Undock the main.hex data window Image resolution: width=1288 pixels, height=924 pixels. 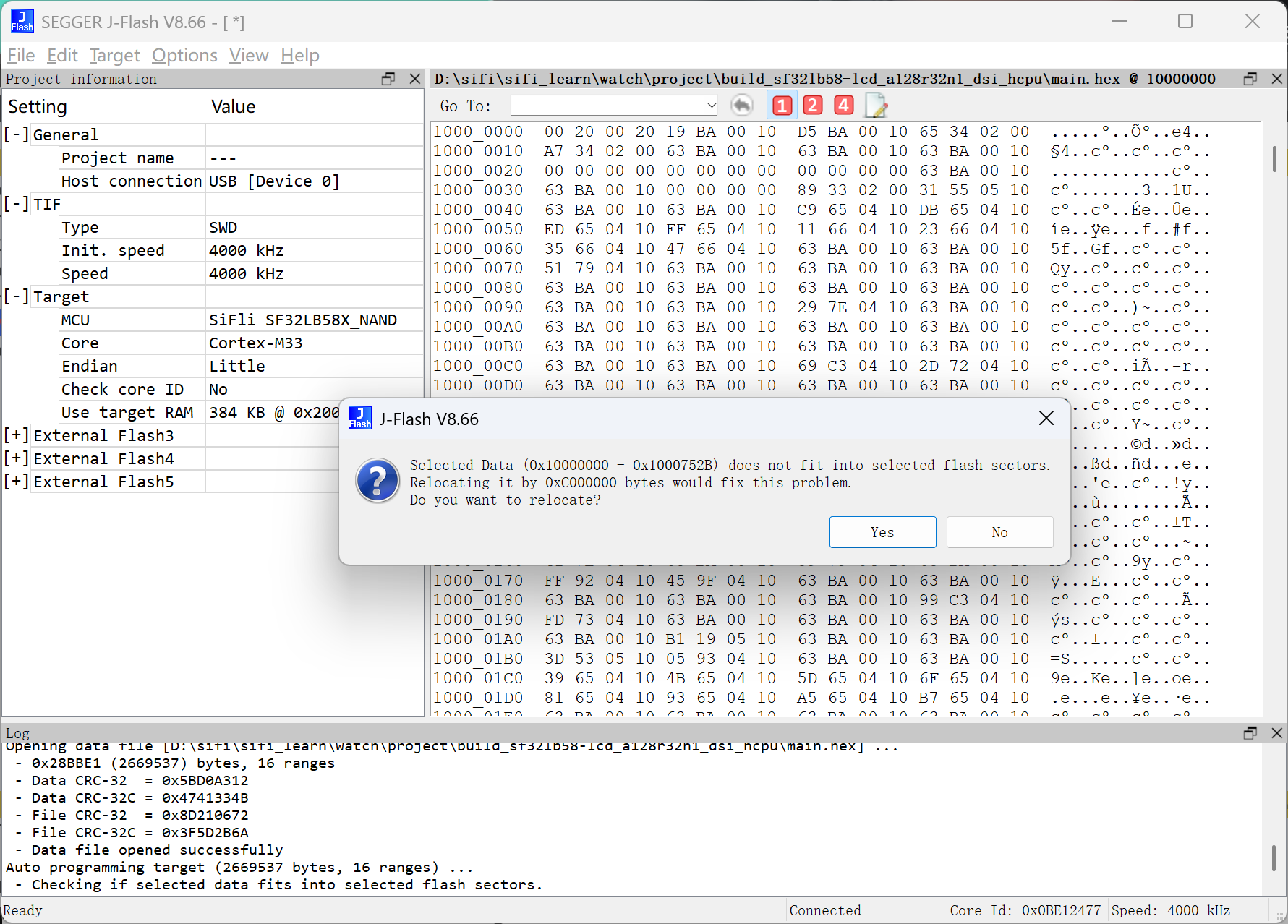tap(1250, 79)
